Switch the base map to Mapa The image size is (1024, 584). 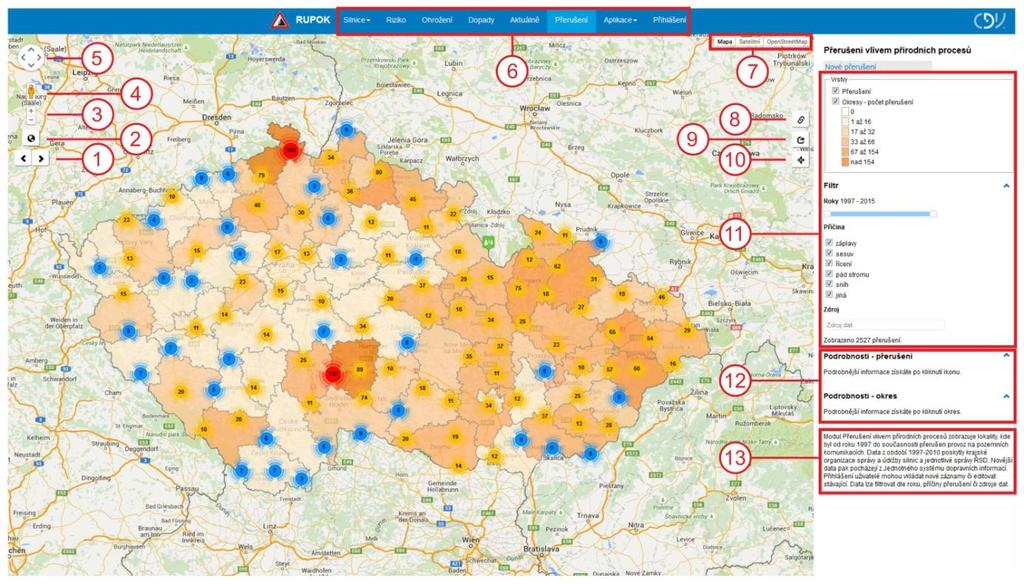click(x=724, y=41)
